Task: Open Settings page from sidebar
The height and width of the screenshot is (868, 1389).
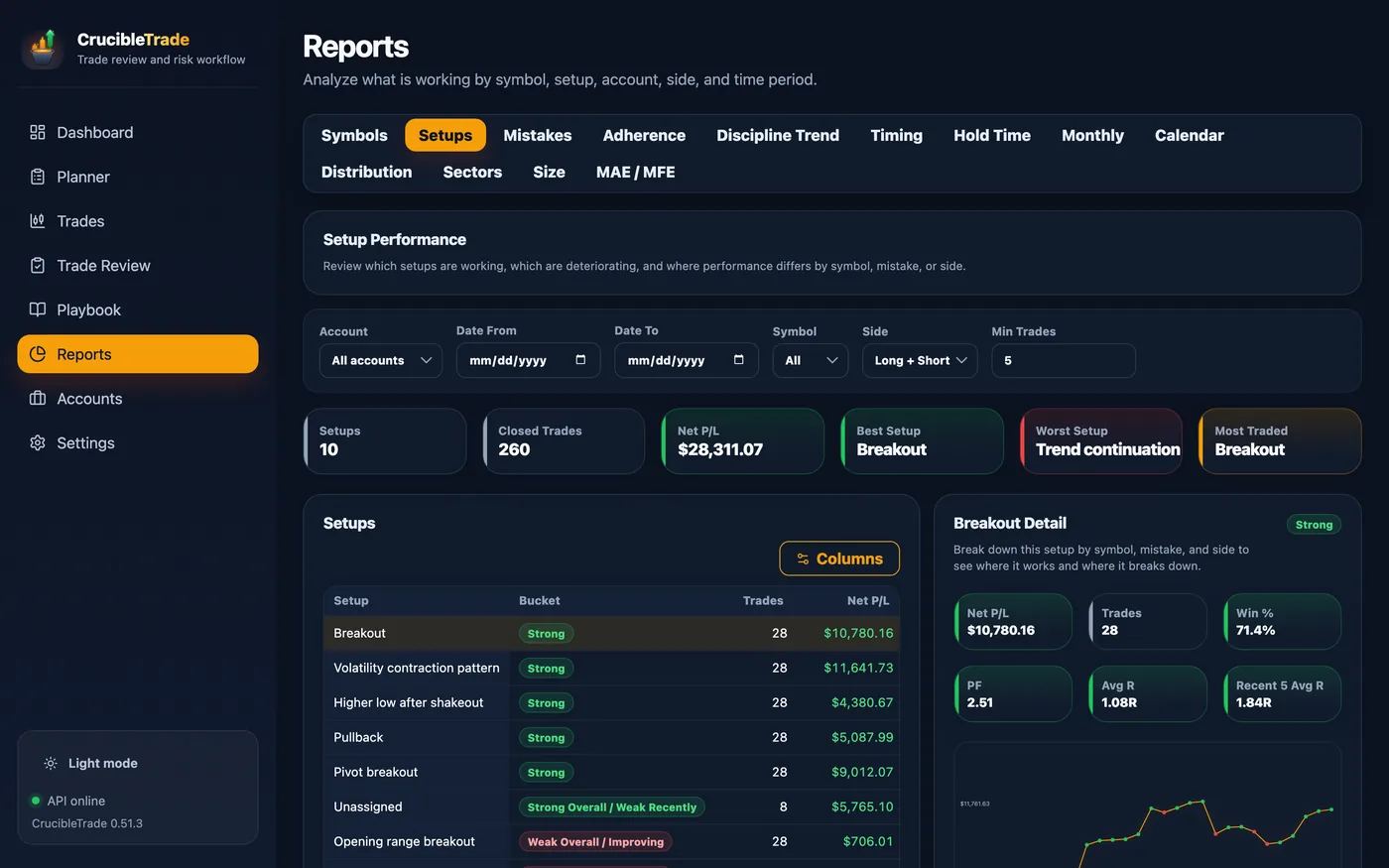Action: click(x=138, y=442)
